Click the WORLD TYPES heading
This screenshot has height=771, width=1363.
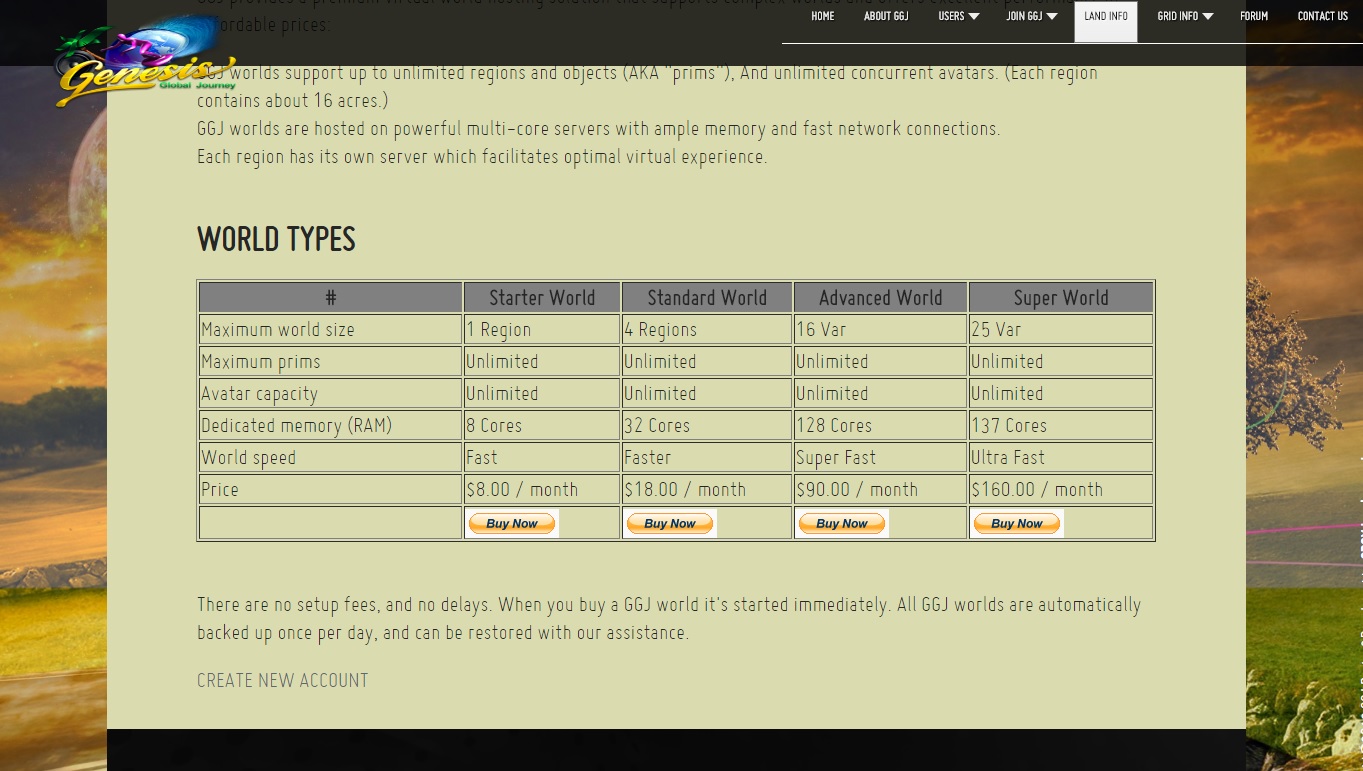click(276, 239)
